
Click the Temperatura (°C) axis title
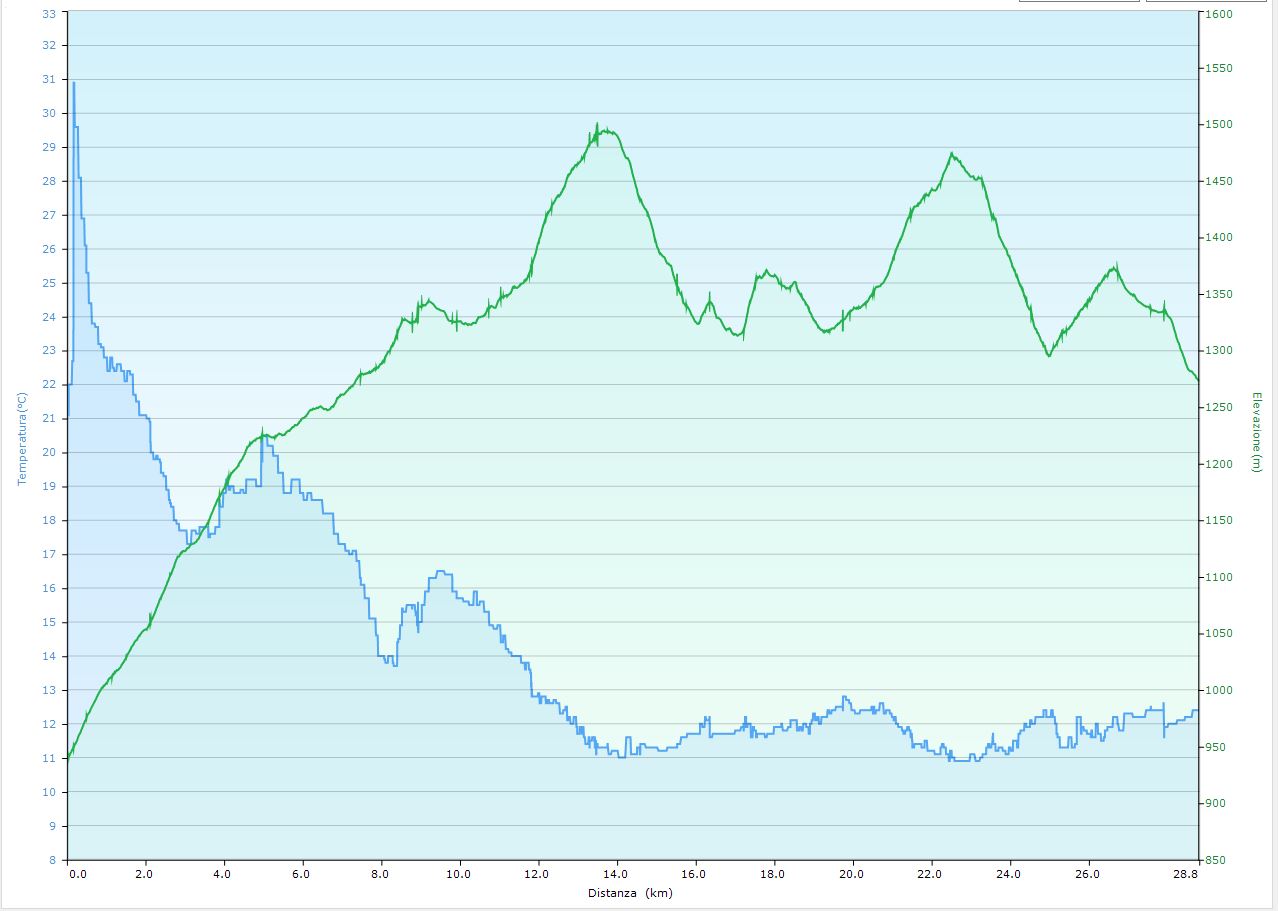(x=21, y=439)
